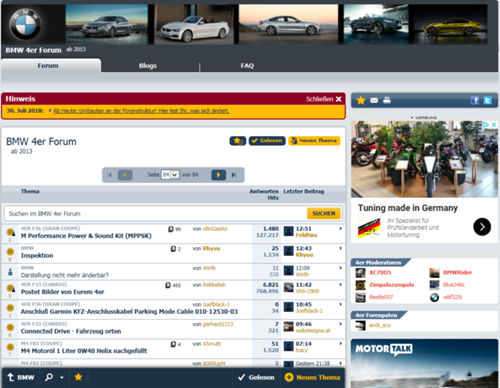Click the gold star favorites icon in sidebar
Viewport: 500px width, 388px height.
coord(361,100)
